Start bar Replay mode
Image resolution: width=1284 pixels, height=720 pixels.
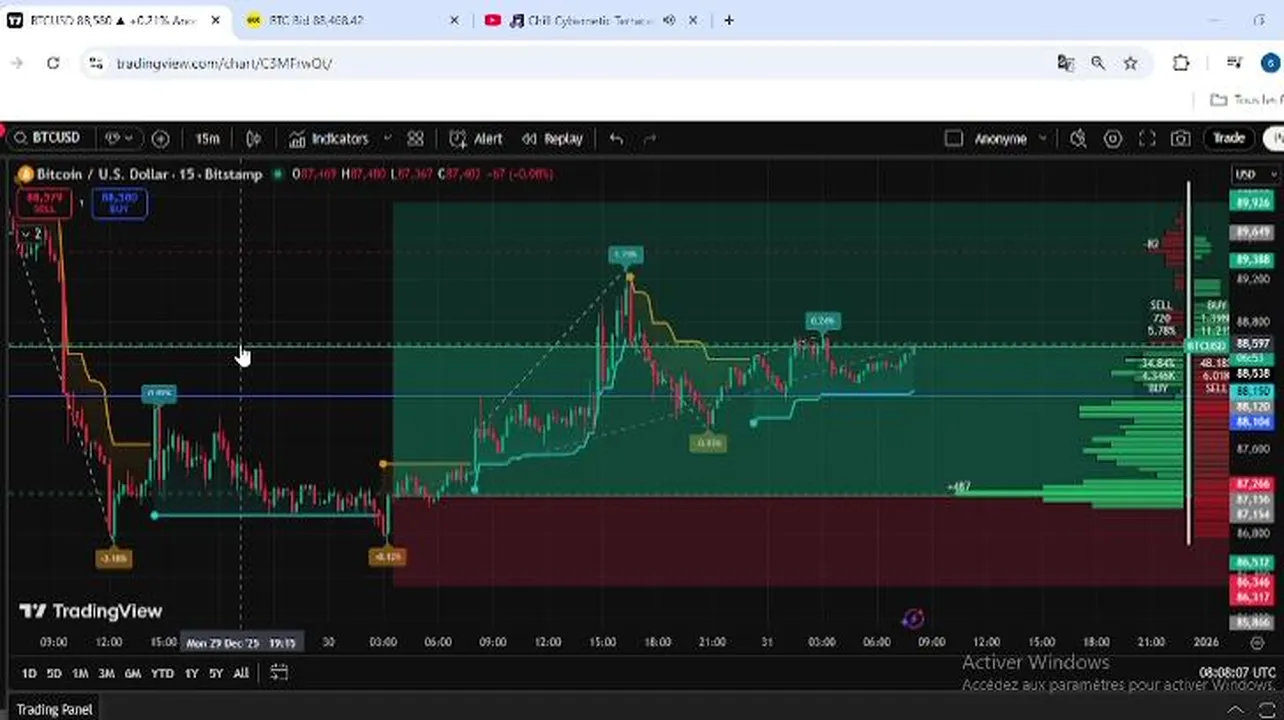pos(552,139)
